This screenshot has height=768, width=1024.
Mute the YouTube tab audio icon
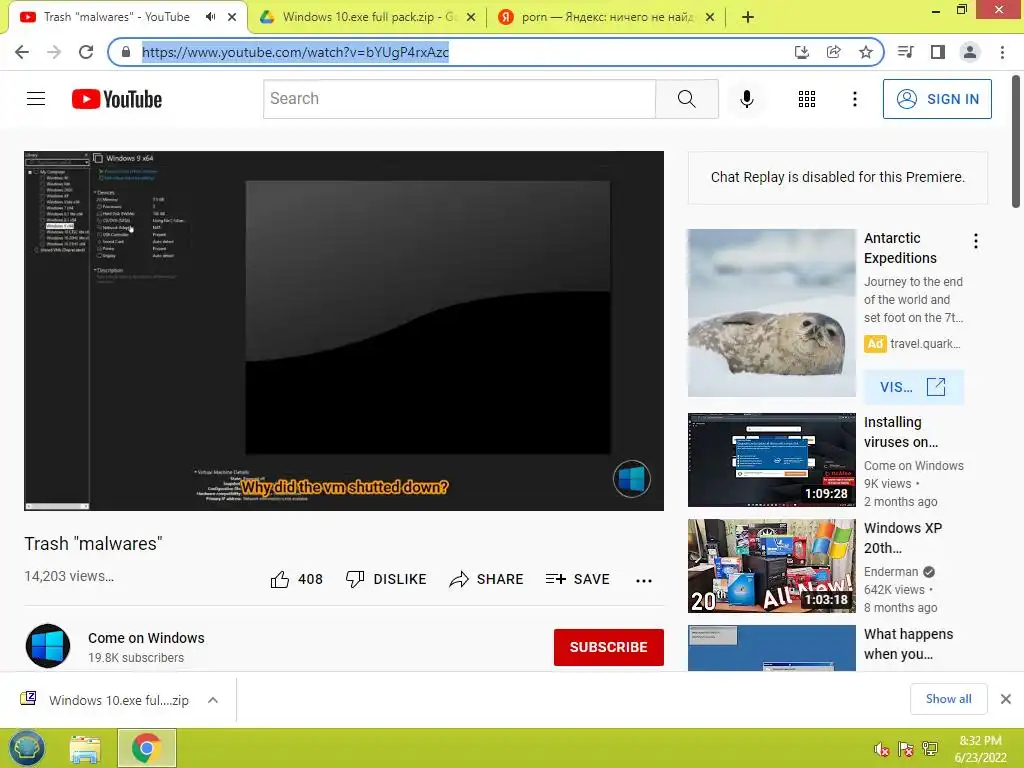click(210, 17)
